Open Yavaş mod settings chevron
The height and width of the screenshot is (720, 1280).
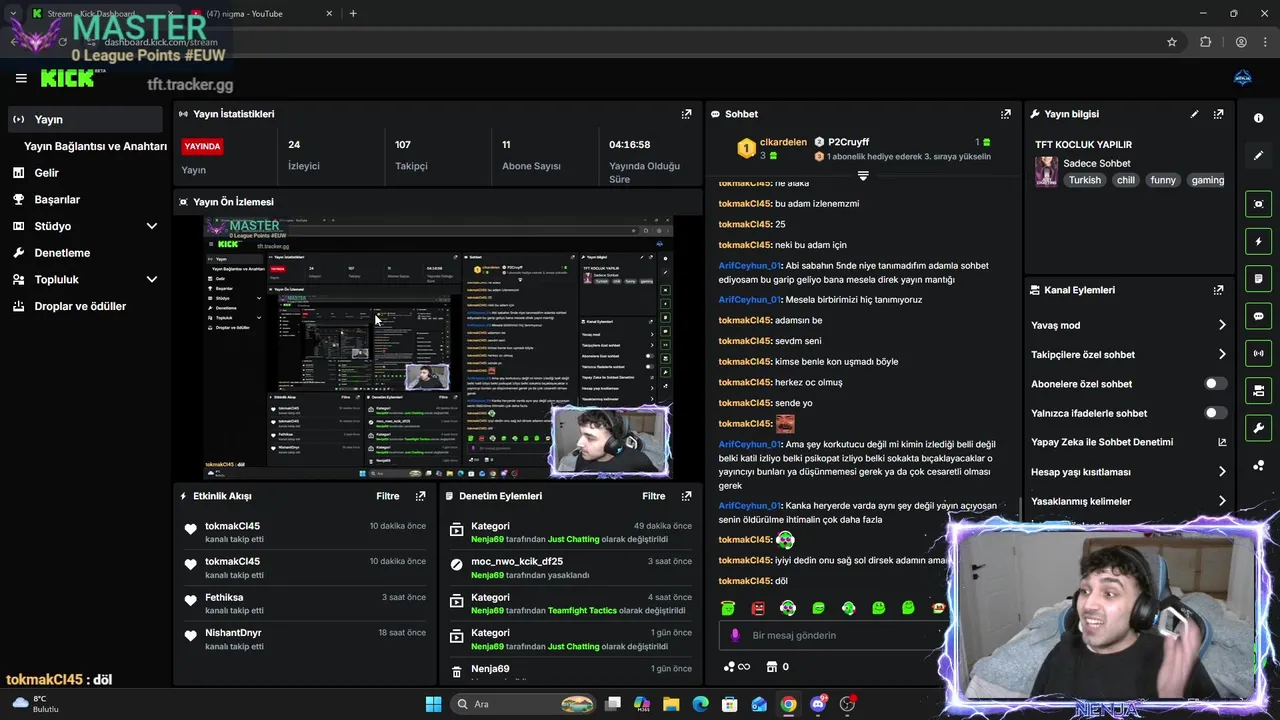pos(1222,325)
